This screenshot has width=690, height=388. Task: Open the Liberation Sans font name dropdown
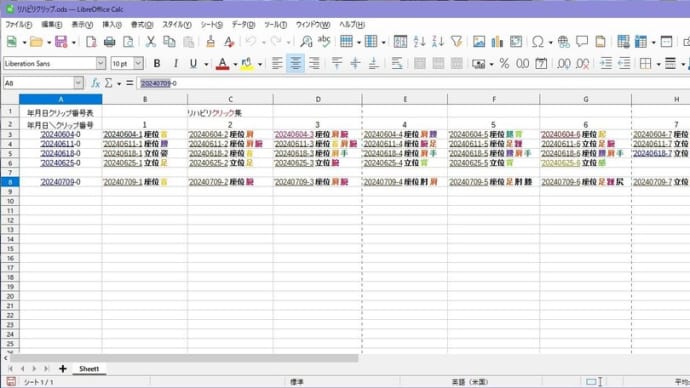101,63
